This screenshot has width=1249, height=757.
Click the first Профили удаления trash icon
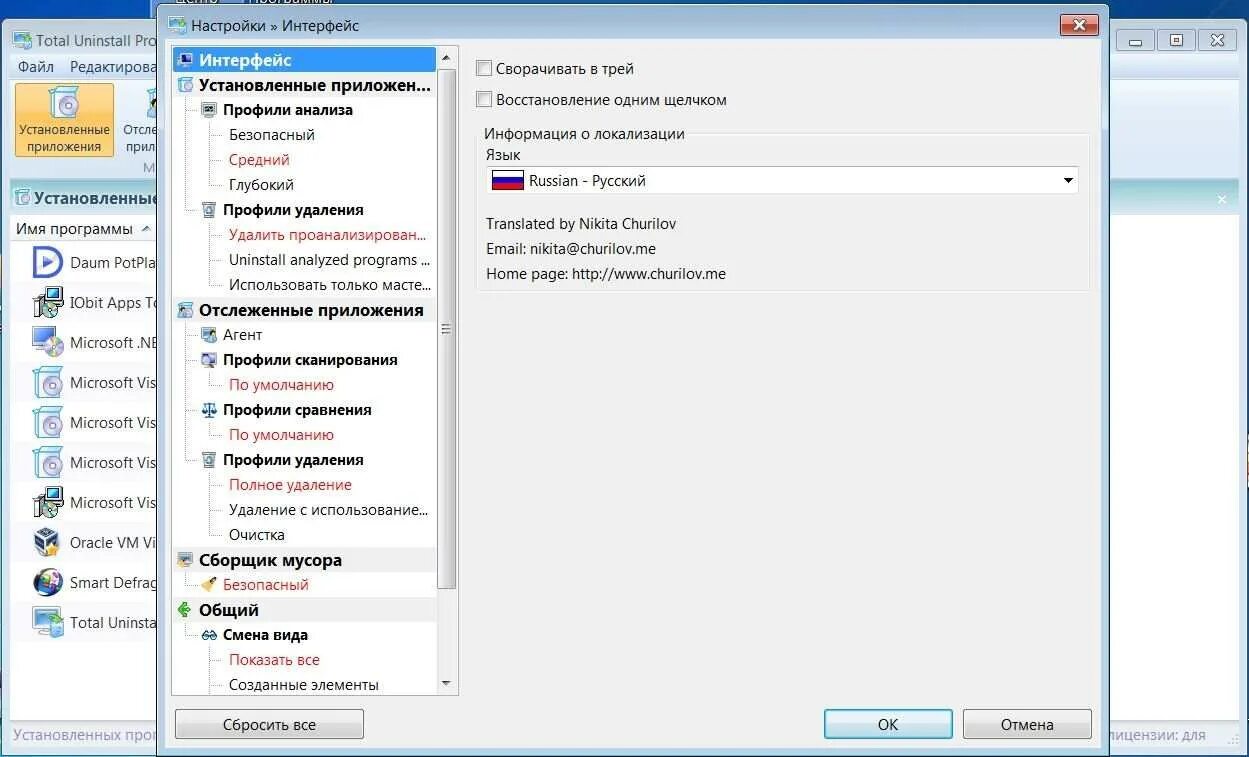(x=209, y=210)
